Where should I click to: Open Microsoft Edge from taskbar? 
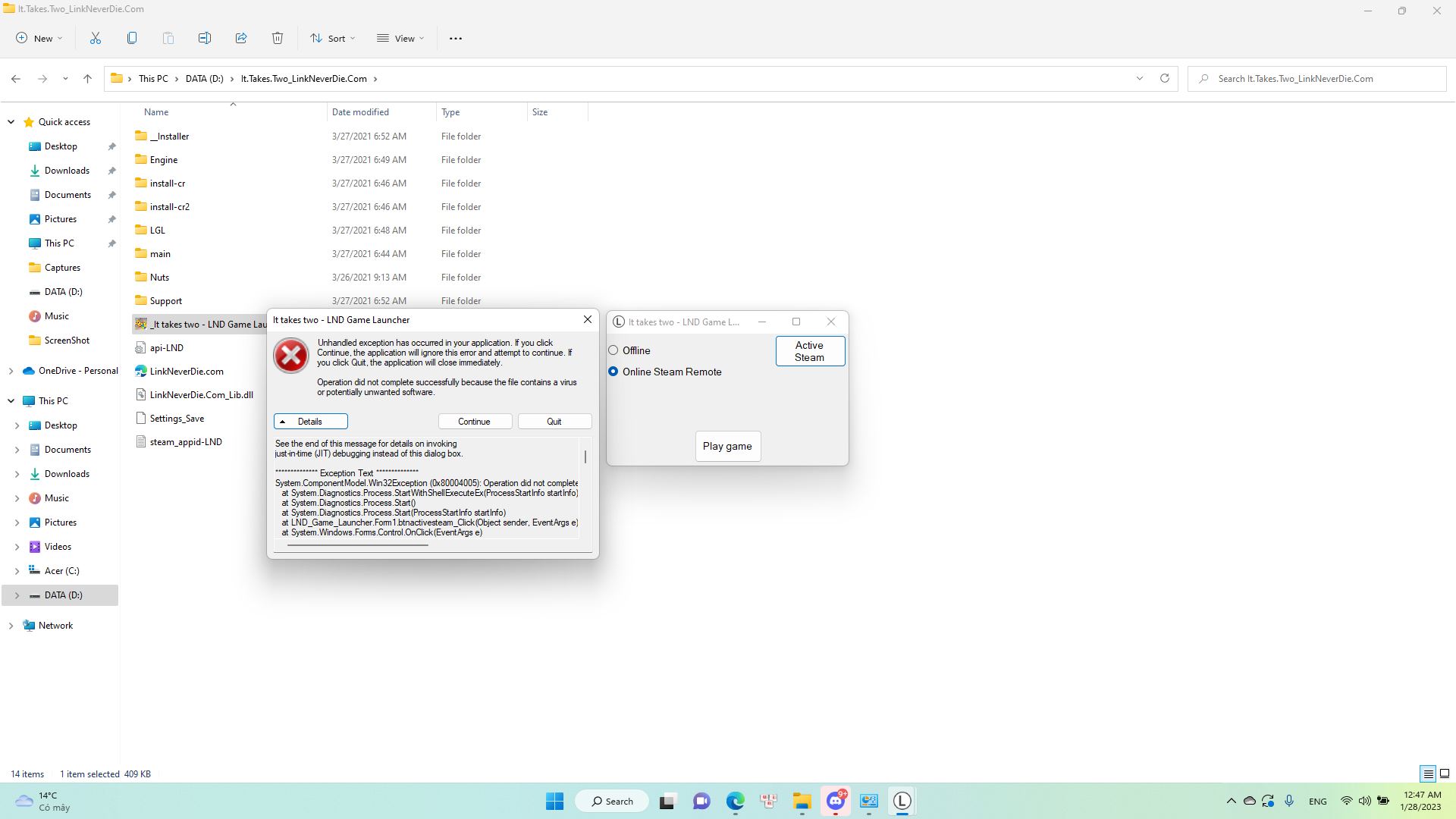735,802
